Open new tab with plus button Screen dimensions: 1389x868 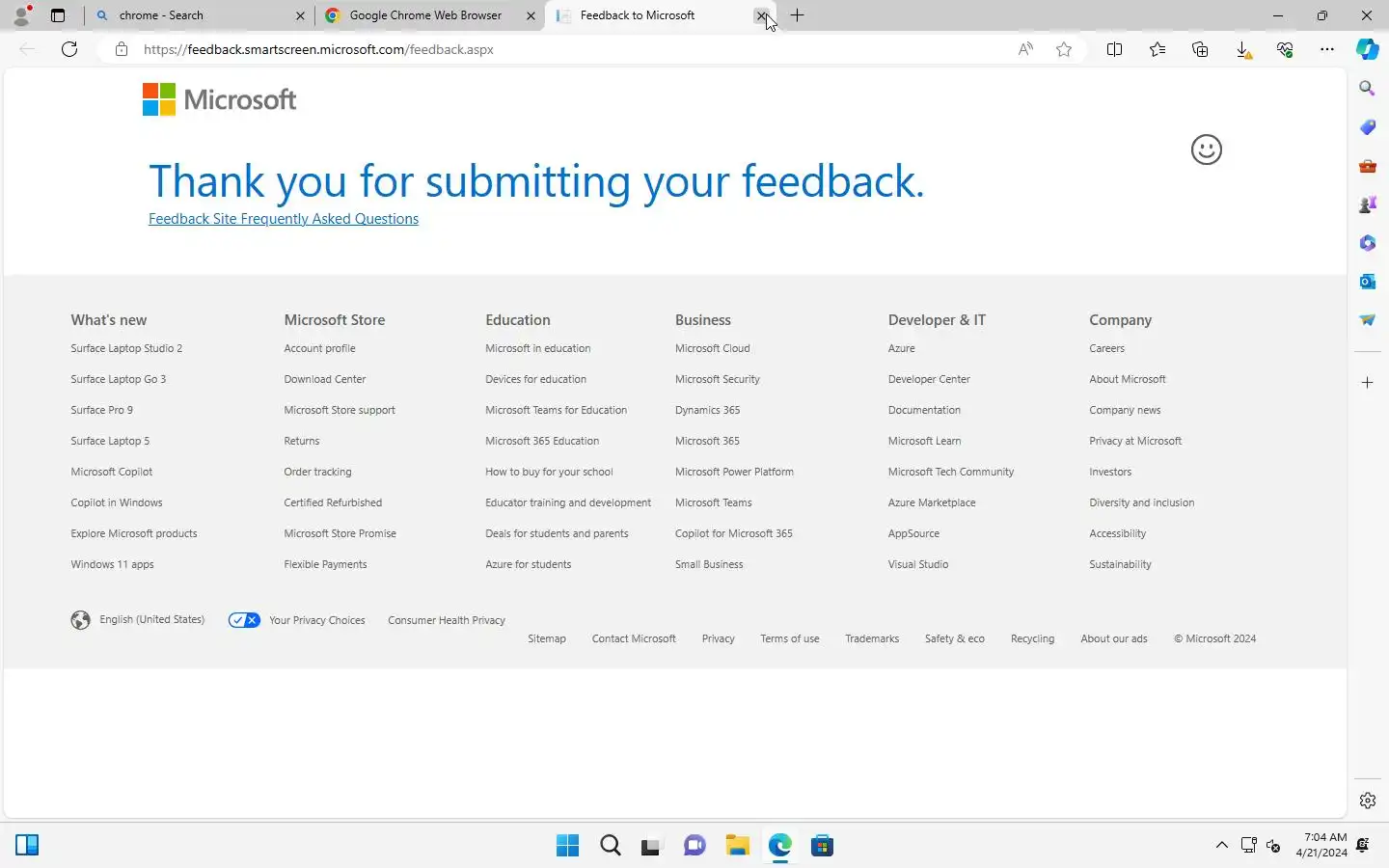click(x=798, y=15)
